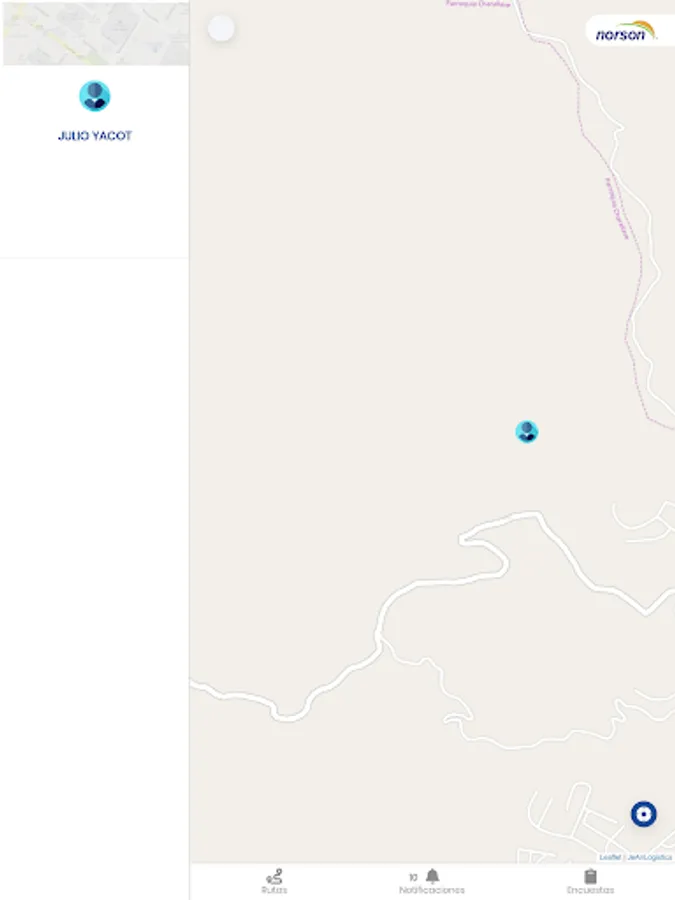This screenshot has width=675, height=900.
Task: Select Julio Yacot's profile avatar in sidebar
Action: tap(95, 96)
